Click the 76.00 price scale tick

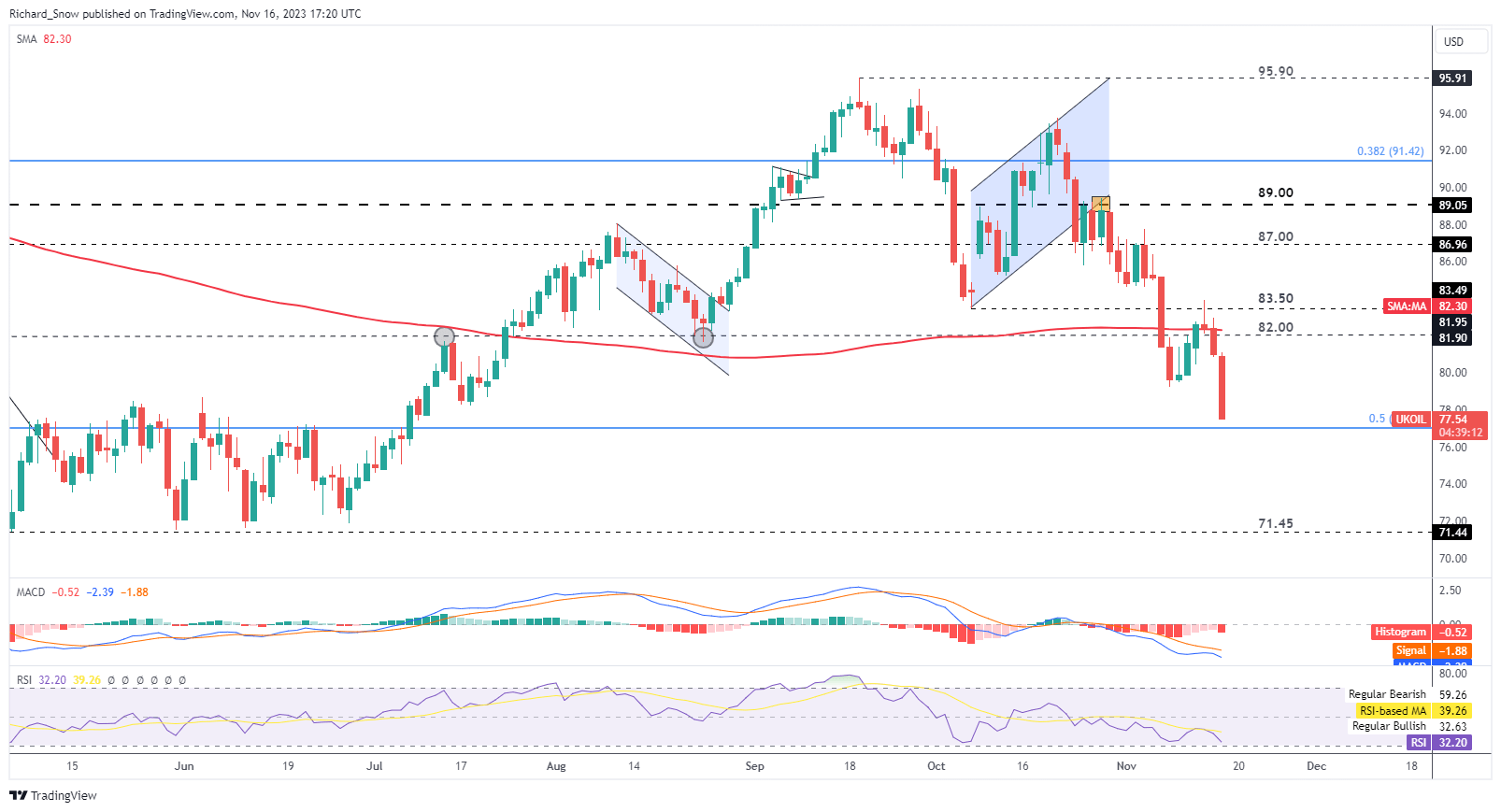pos(1452,448)
